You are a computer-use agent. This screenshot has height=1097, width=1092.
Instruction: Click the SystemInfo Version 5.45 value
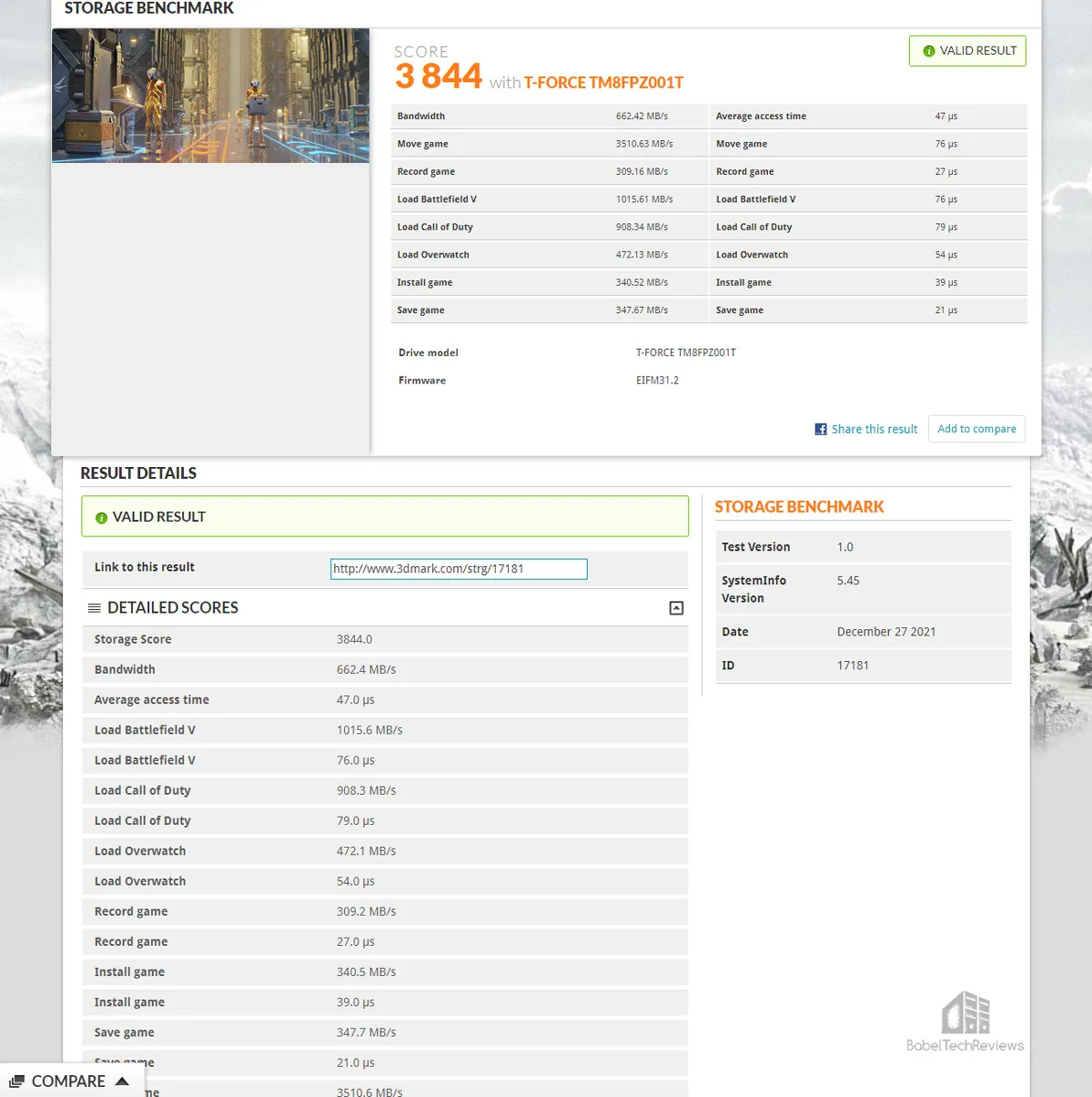848,581
